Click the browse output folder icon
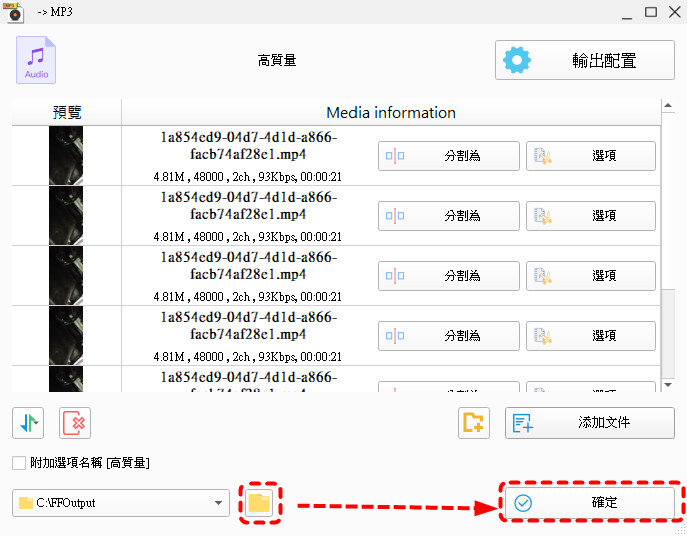The width and height of the screenshot is (687, 536). 259,503
